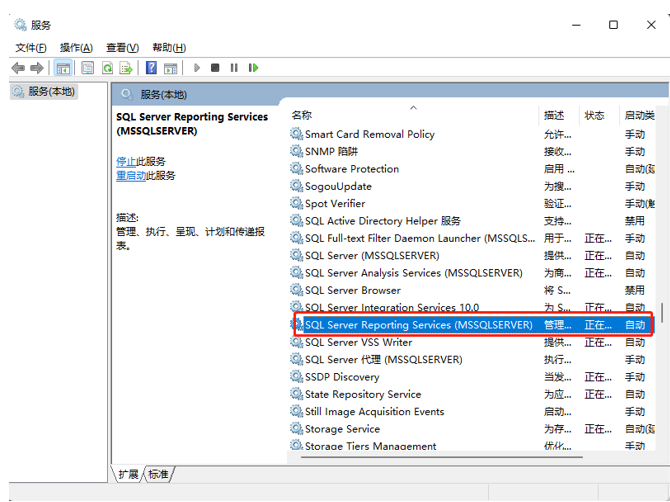
Task: Click the Services gear icon in the title bar
Action: pyautogui.click(x=20, y=25)
